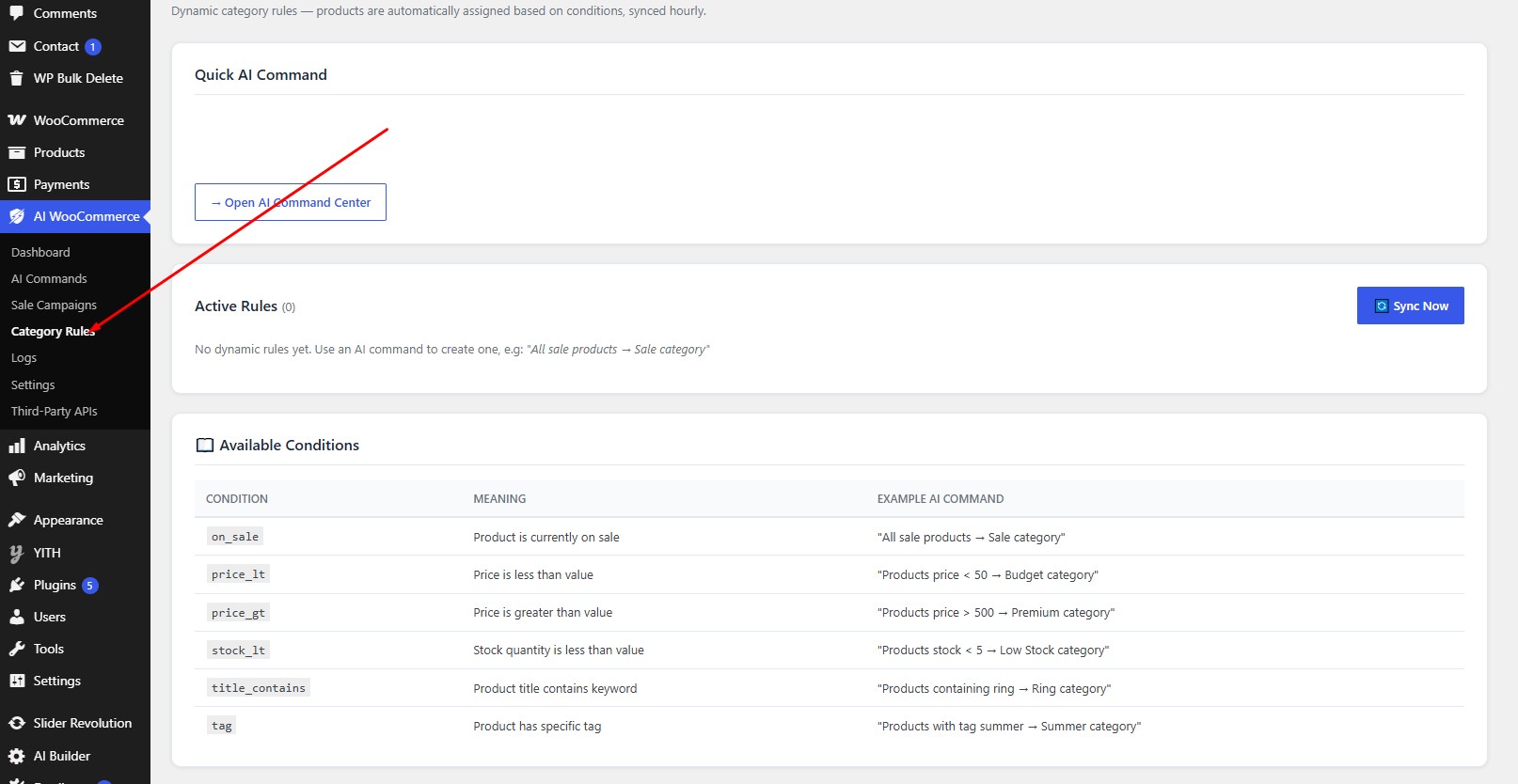Click the Contact notification badge showing 1

pyautogui.click(x=93, y=47)
